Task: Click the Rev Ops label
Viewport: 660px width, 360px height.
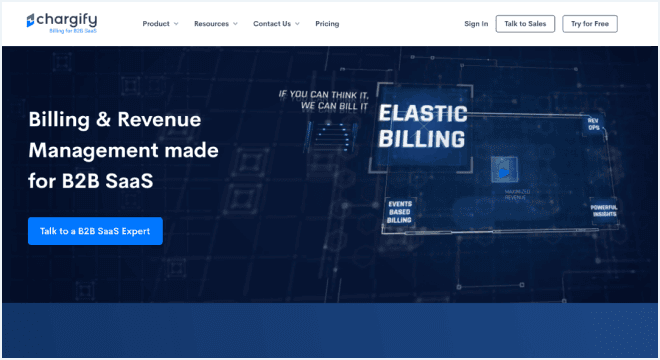Action: (593, 124)
